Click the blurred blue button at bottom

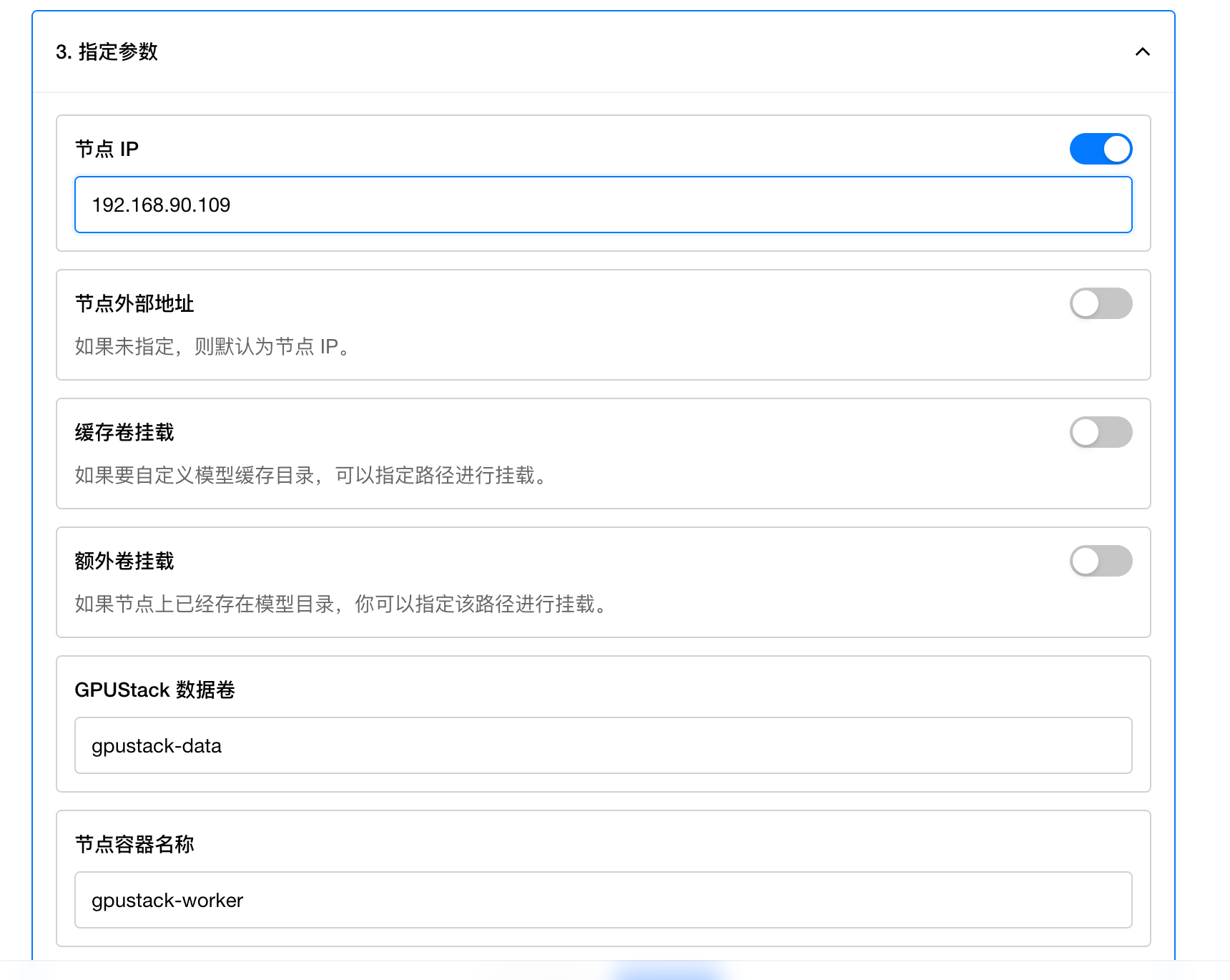click(x=669, y=971)
